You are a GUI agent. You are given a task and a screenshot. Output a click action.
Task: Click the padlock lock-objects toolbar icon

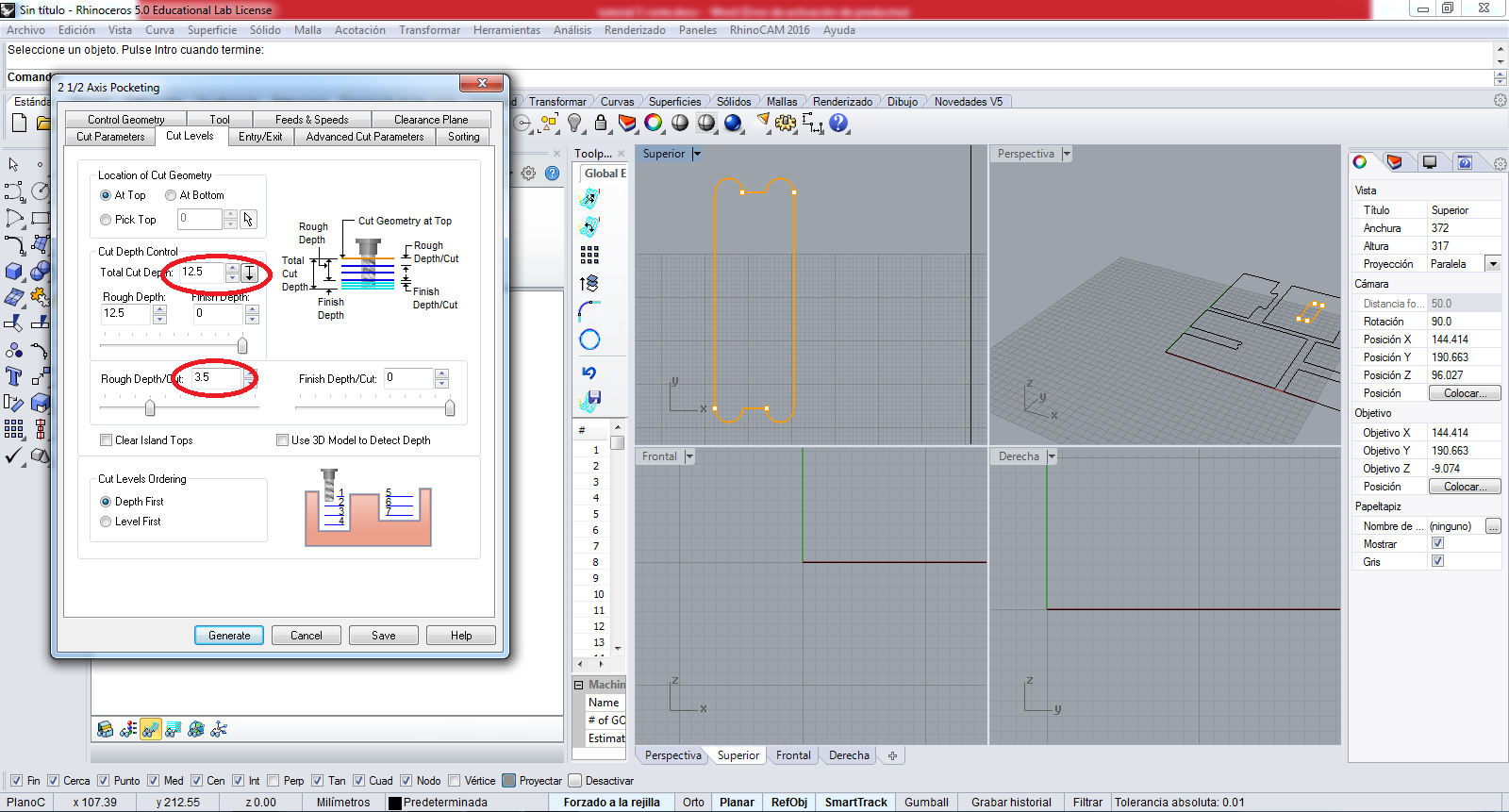point(601,123)
